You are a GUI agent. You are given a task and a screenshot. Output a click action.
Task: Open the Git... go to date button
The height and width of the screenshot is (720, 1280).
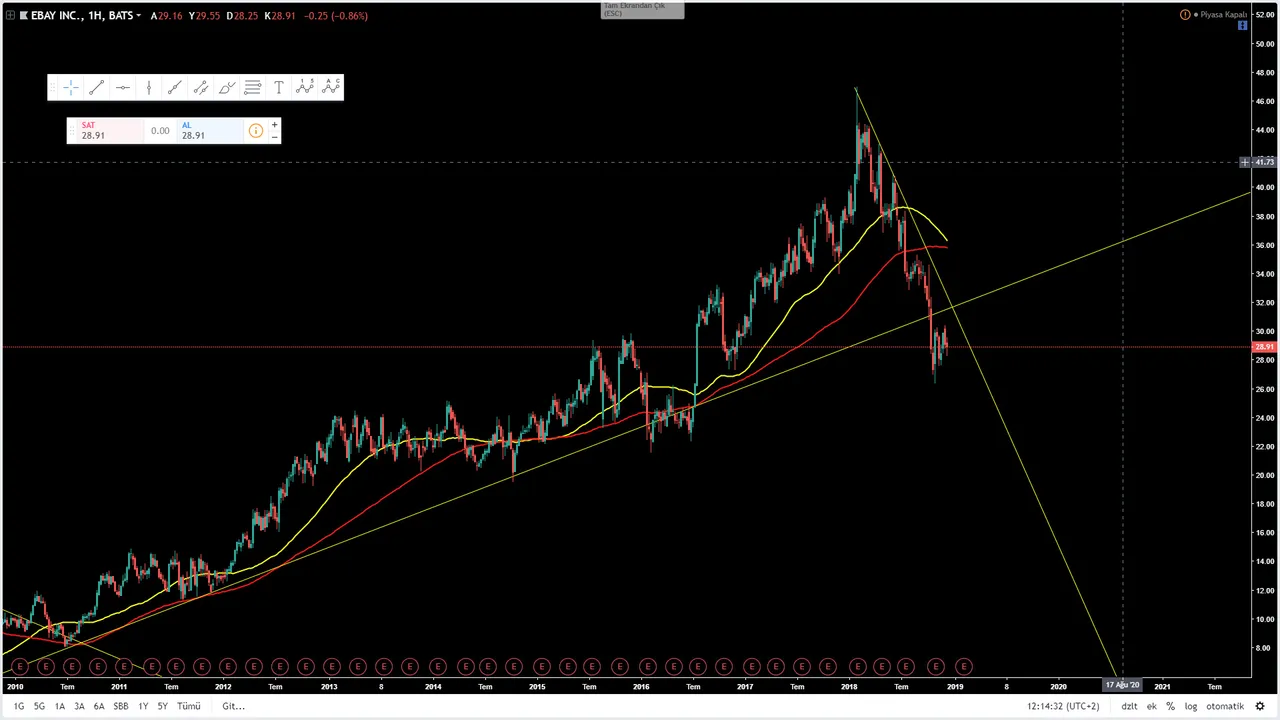(233, 706)
